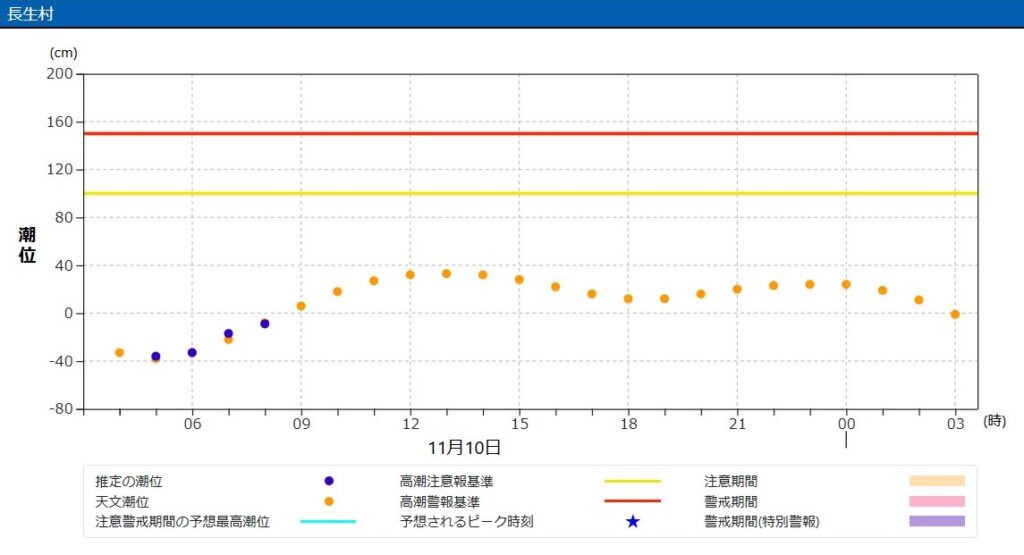Select the orange tide point at 12時

click(x=410, y=275)
